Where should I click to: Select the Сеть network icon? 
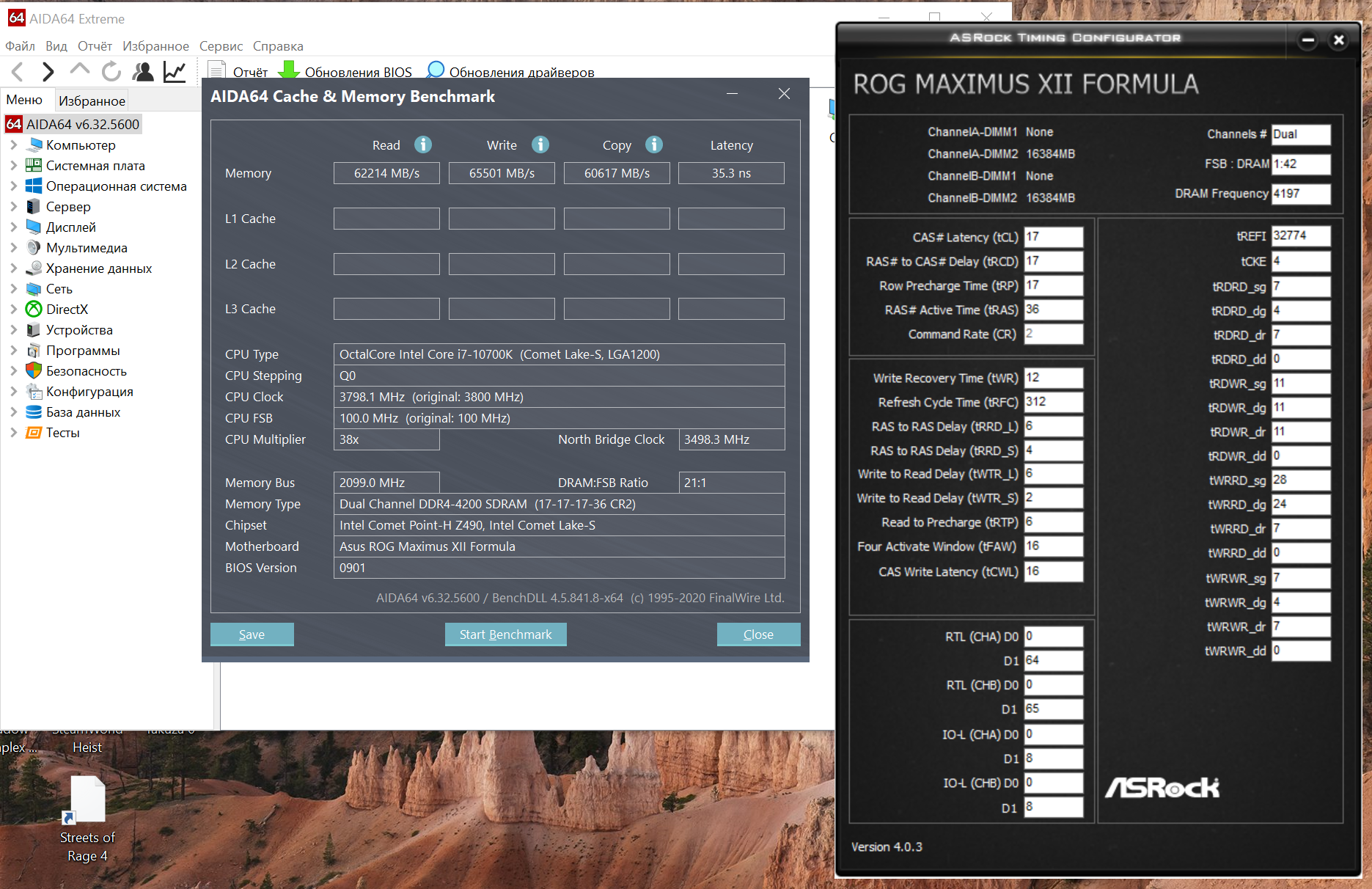34,289
